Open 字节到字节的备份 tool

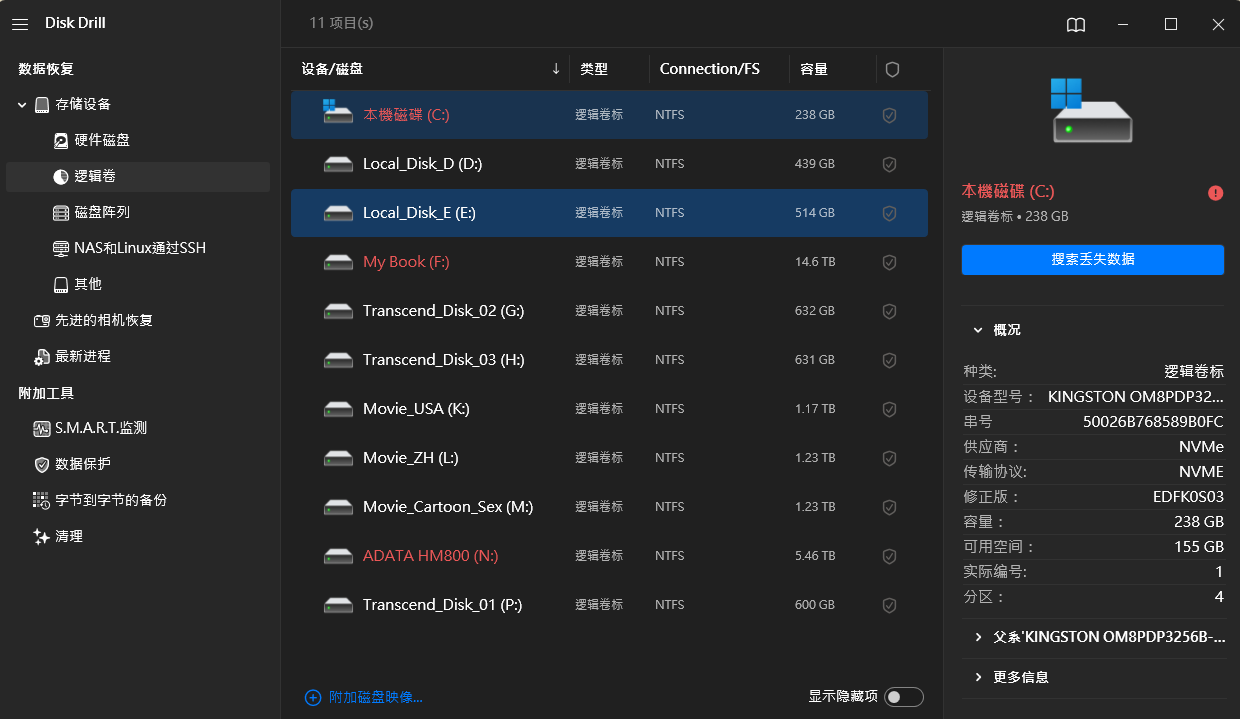(x=110, y=500)
